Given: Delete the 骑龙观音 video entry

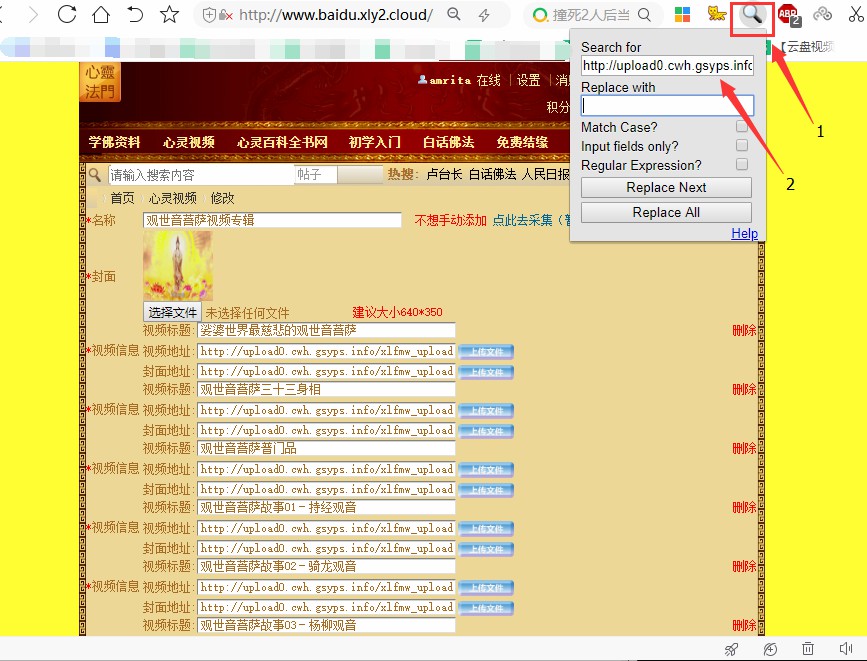Looking at the screenshot, I should 744,566.
